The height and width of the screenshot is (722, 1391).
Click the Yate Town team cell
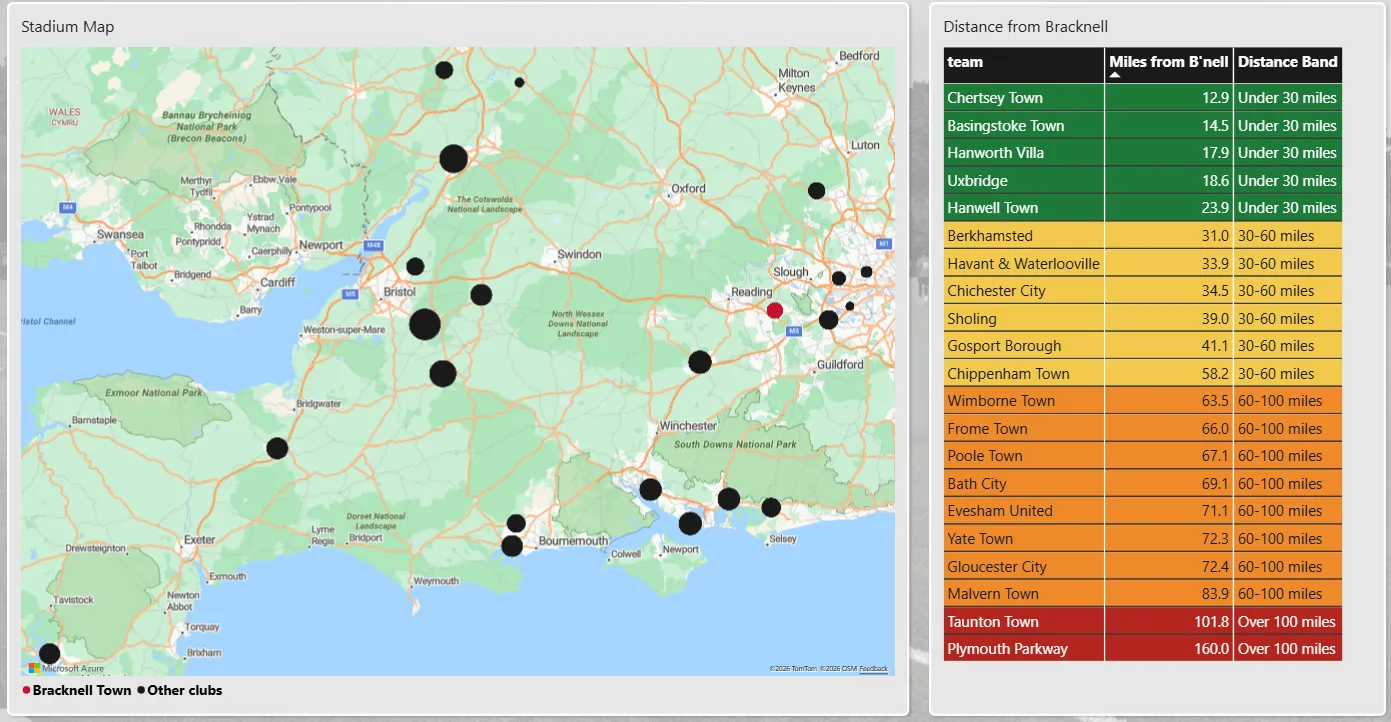pos(1024,539)
